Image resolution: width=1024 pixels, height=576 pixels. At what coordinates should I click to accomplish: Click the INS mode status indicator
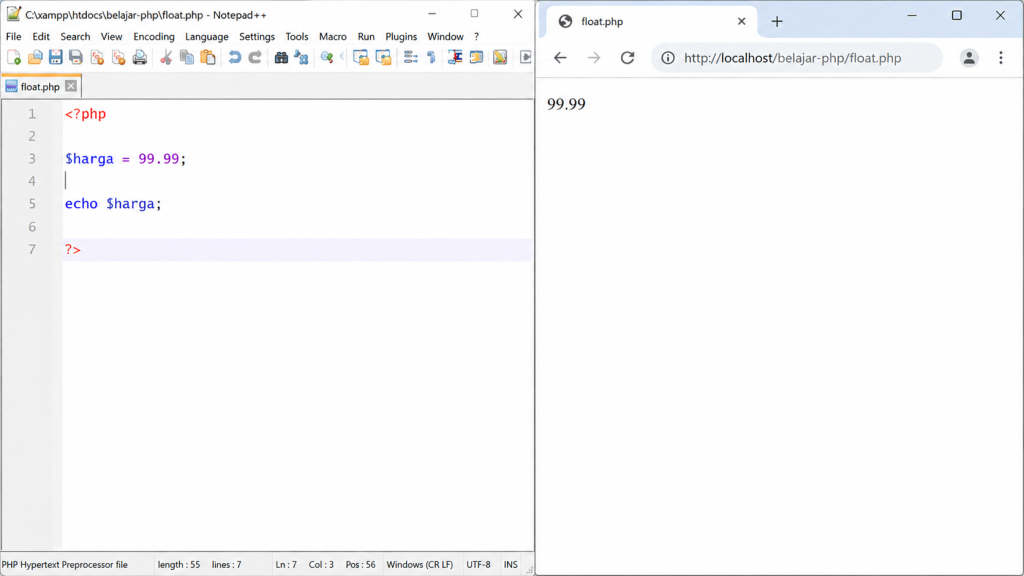pos(510,564)
